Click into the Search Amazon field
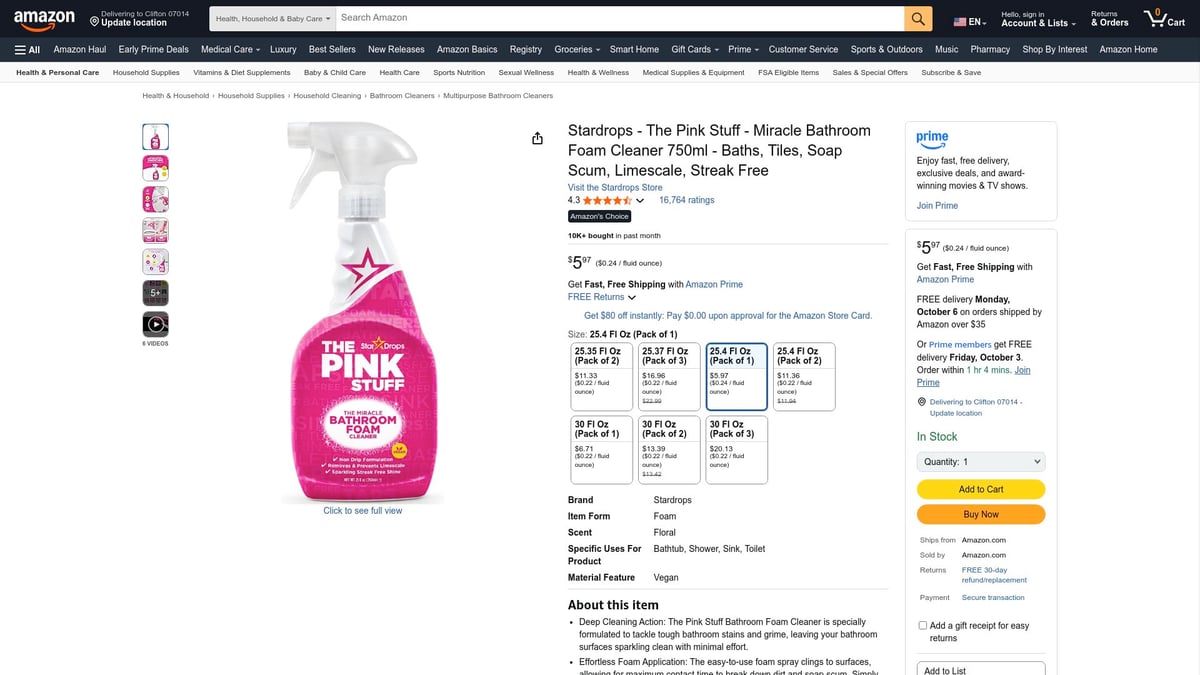1200x675 pixels. coord(620,18)
